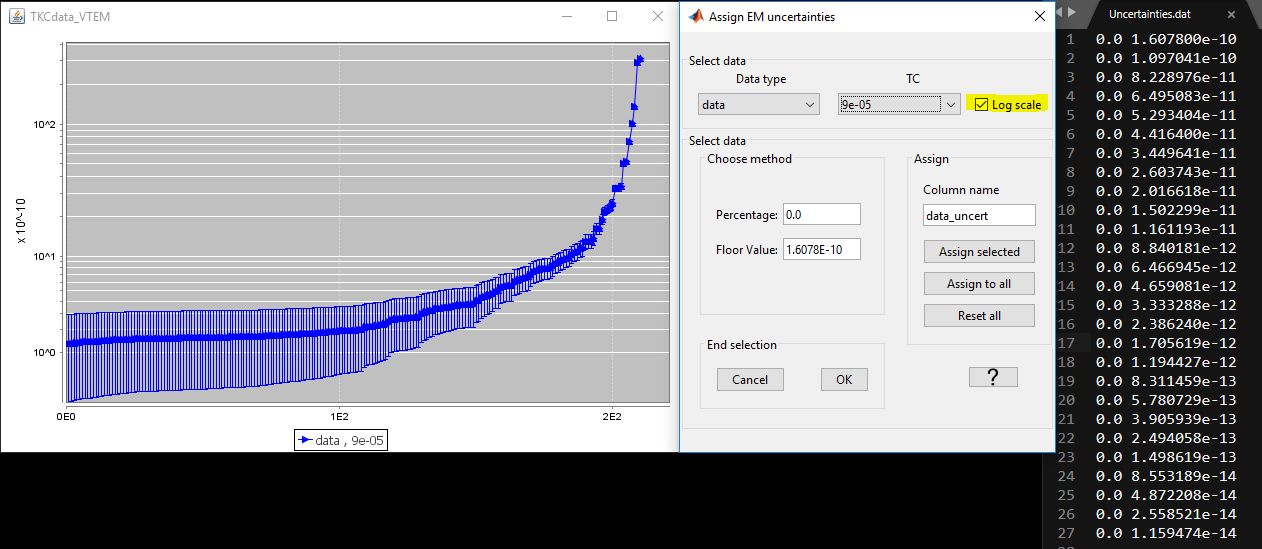Click the Floor Value input field

point(821,248)
